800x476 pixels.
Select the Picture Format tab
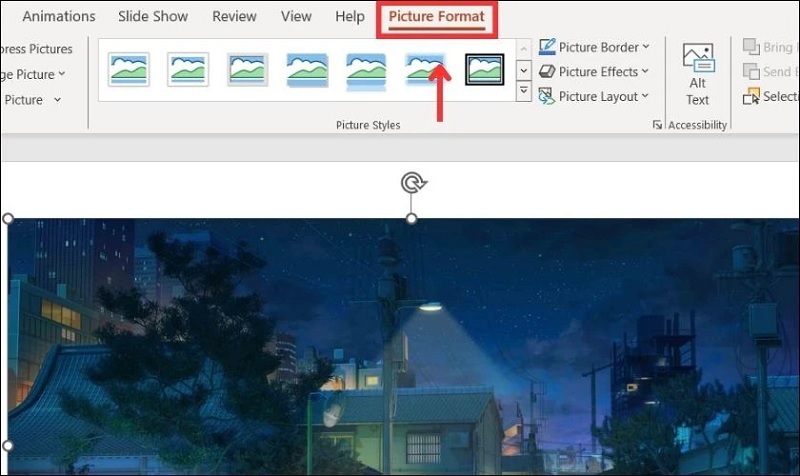pos(436,17)
